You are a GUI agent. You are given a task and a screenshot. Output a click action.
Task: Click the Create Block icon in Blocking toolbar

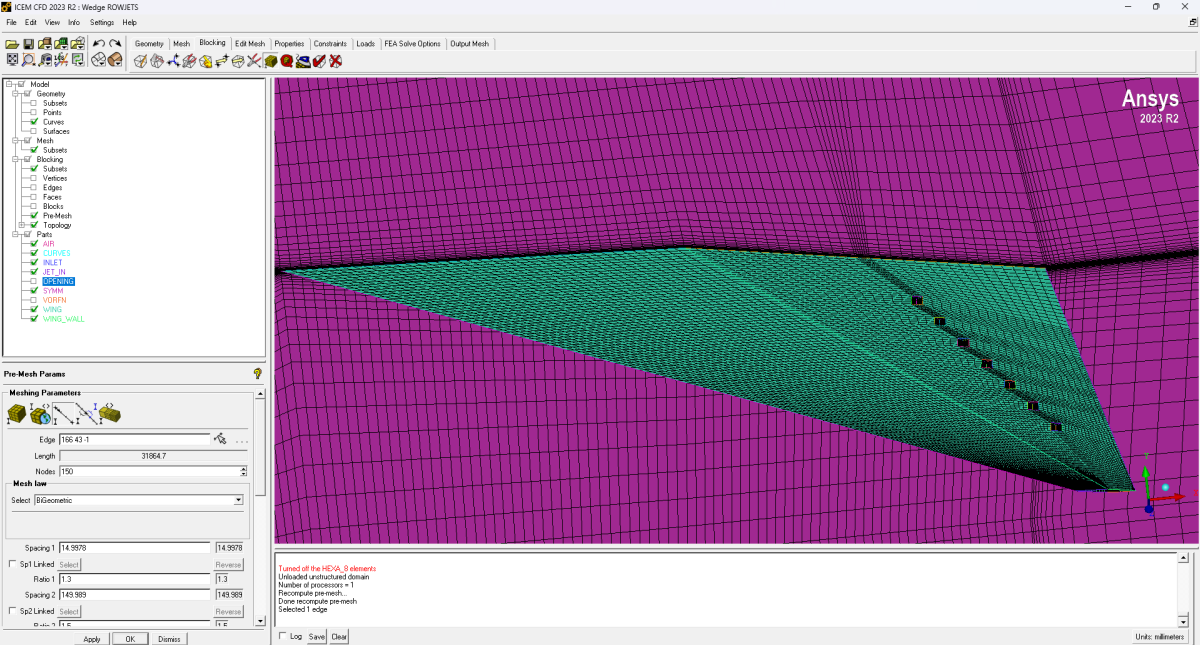141,61
